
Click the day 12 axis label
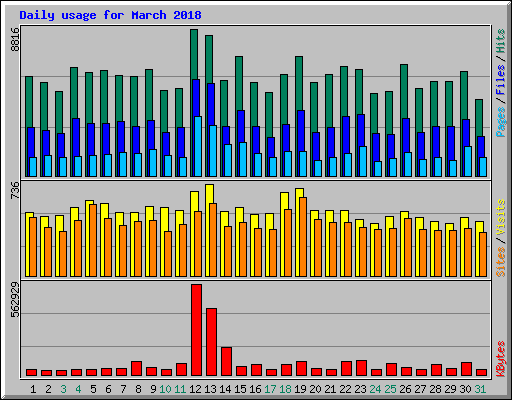195,389
